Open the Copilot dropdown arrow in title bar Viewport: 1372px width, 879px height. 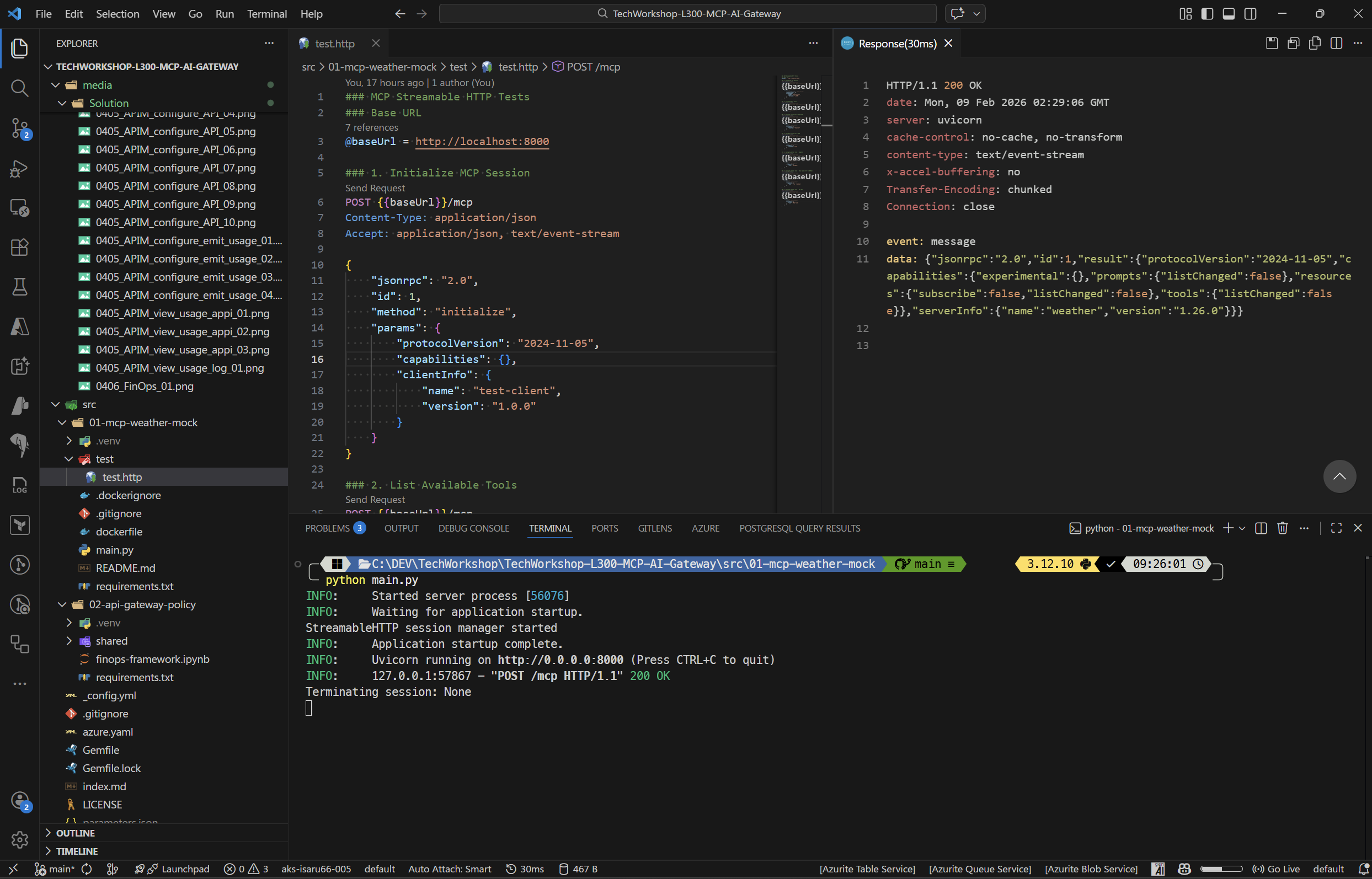tap(977, 13)
